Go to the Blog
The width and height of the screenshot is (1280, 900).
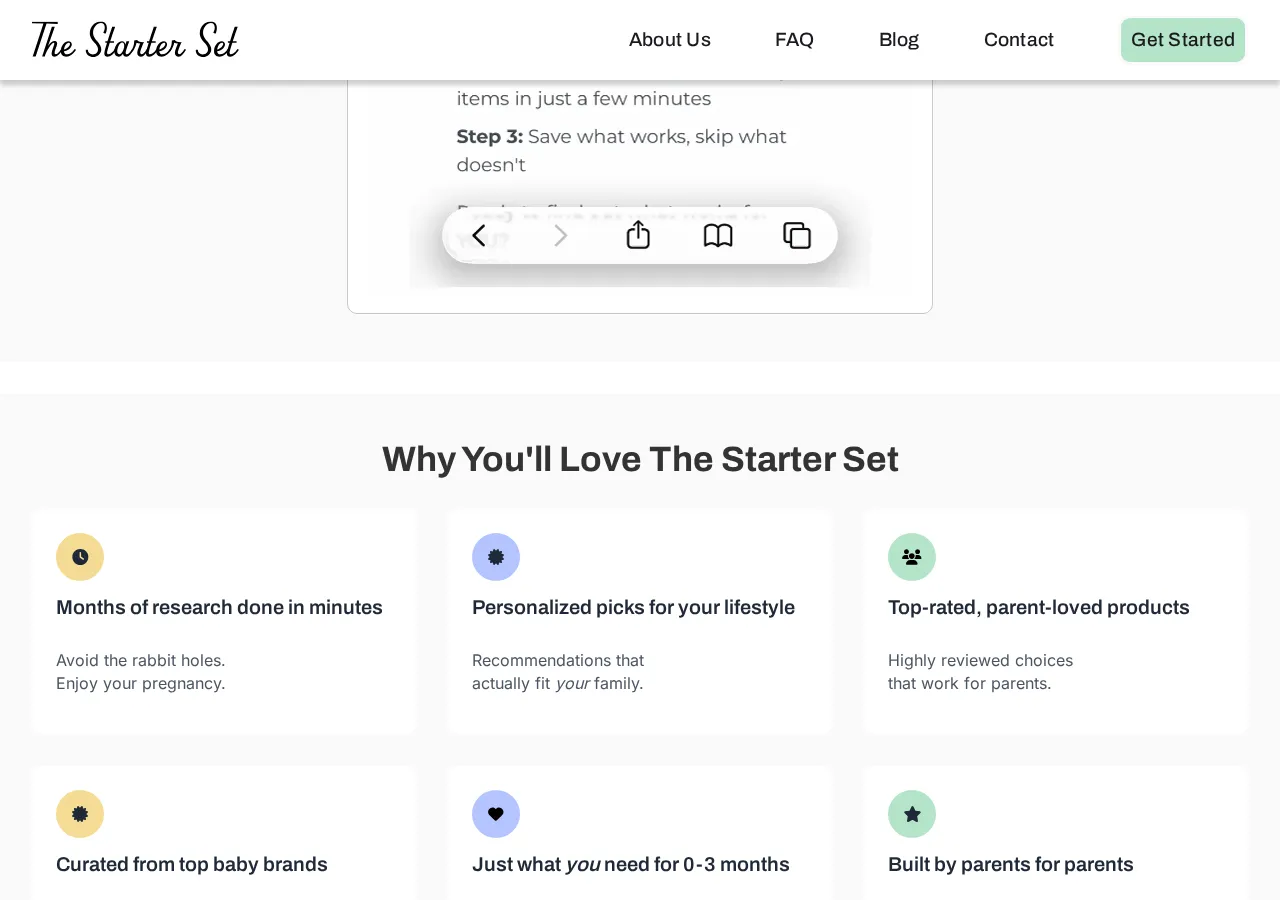coord(898,39)
